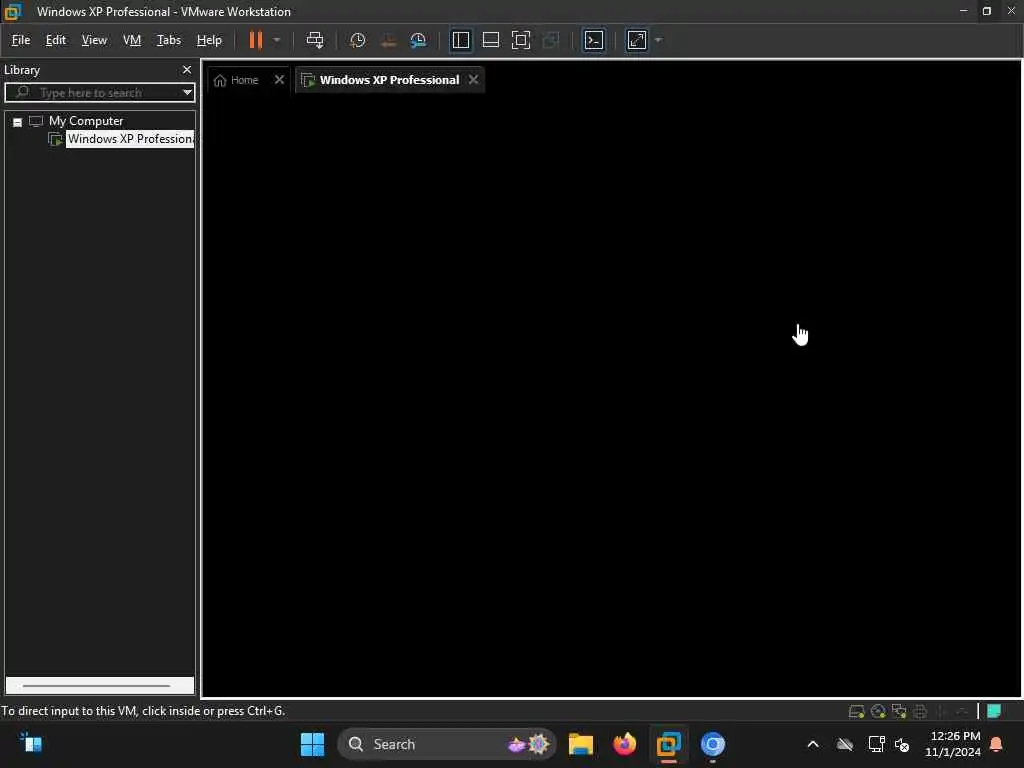Click the hard disk status icon
The image size is (1024, 768).
856,711
